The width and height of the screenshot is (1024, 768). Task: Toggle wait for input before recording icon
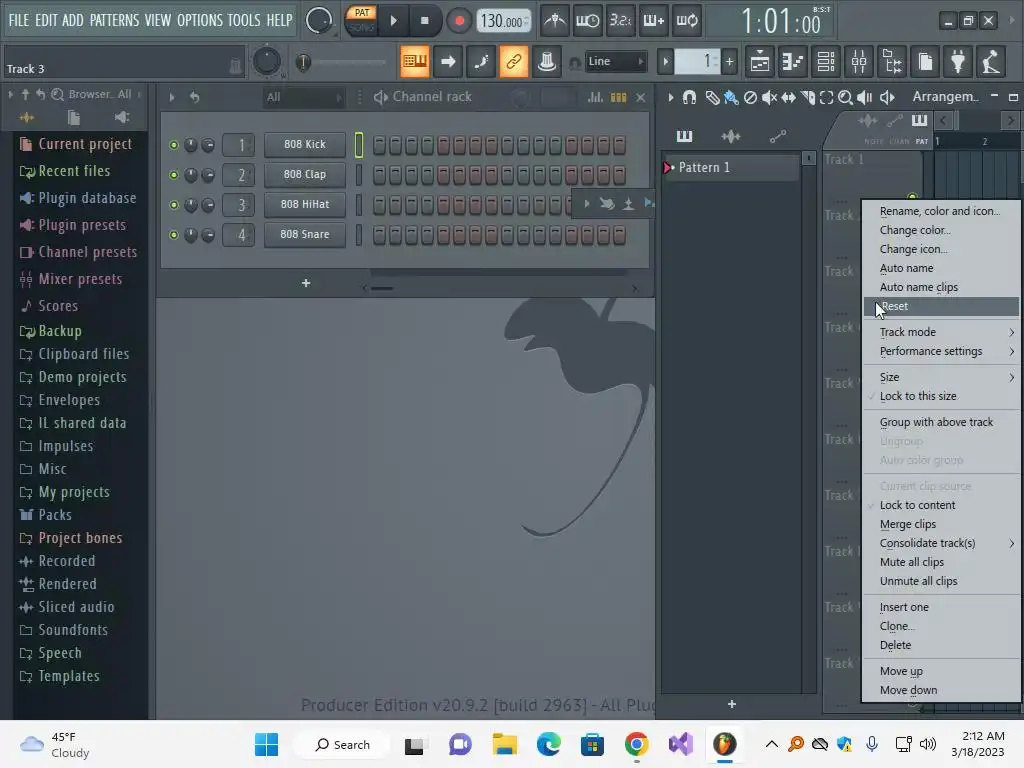[587, 21]
